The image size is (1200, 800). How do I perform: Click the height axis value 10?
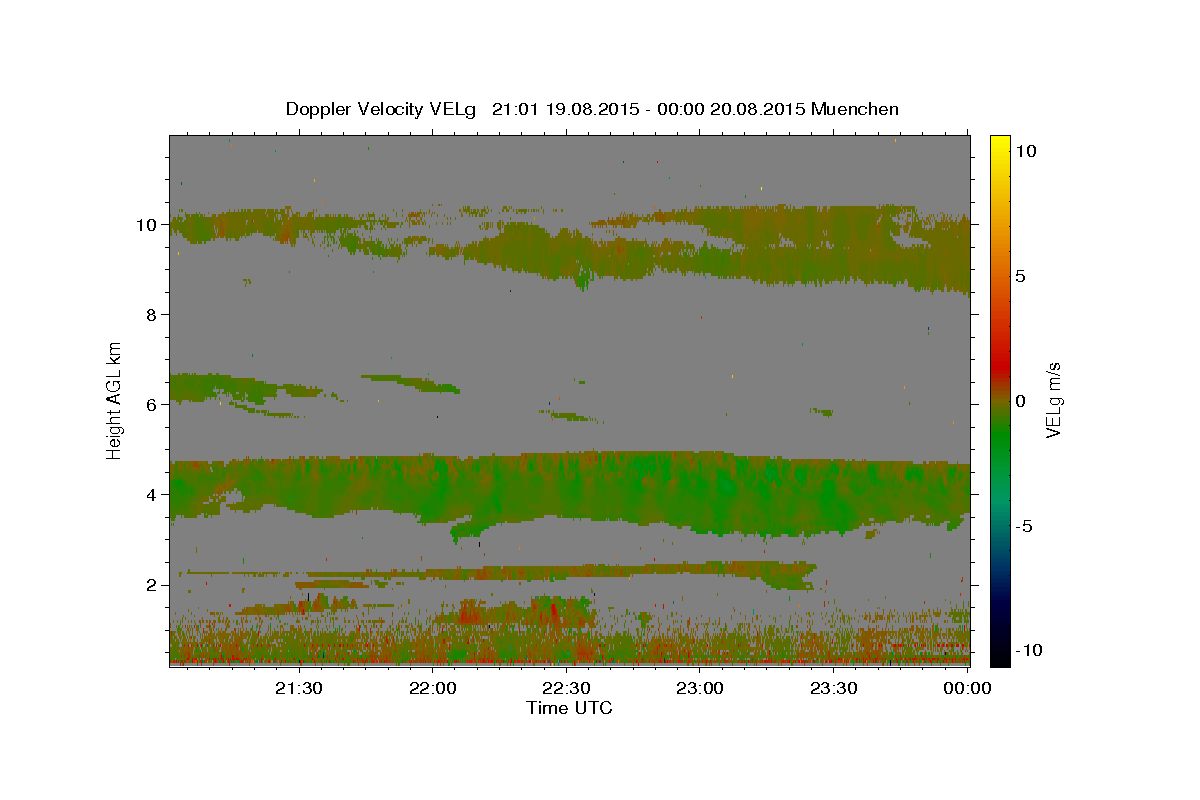148,225
